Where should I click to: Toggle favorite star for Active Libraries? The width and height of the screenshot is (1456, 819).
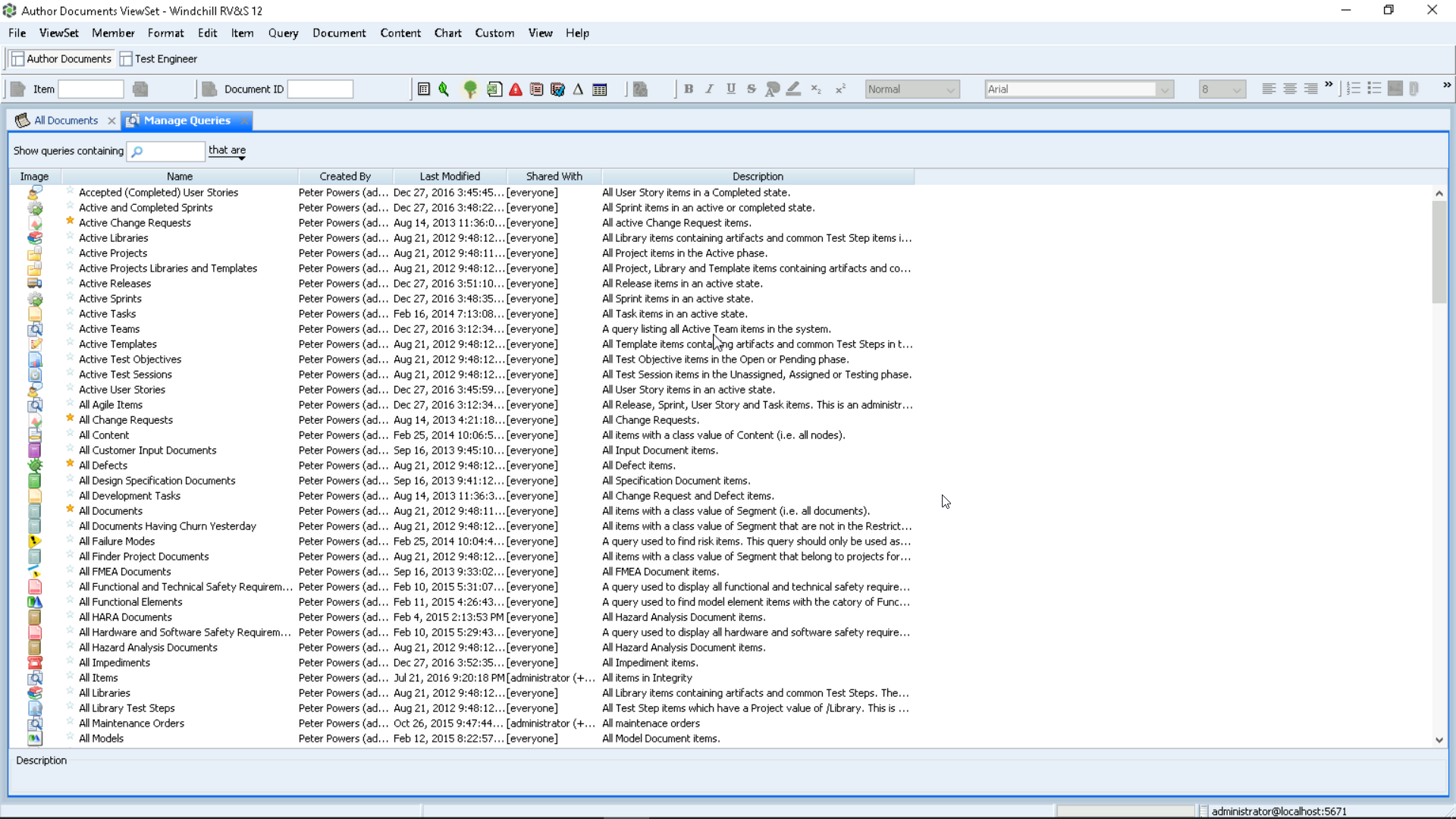pyautogui.click(x=70, y=237)
